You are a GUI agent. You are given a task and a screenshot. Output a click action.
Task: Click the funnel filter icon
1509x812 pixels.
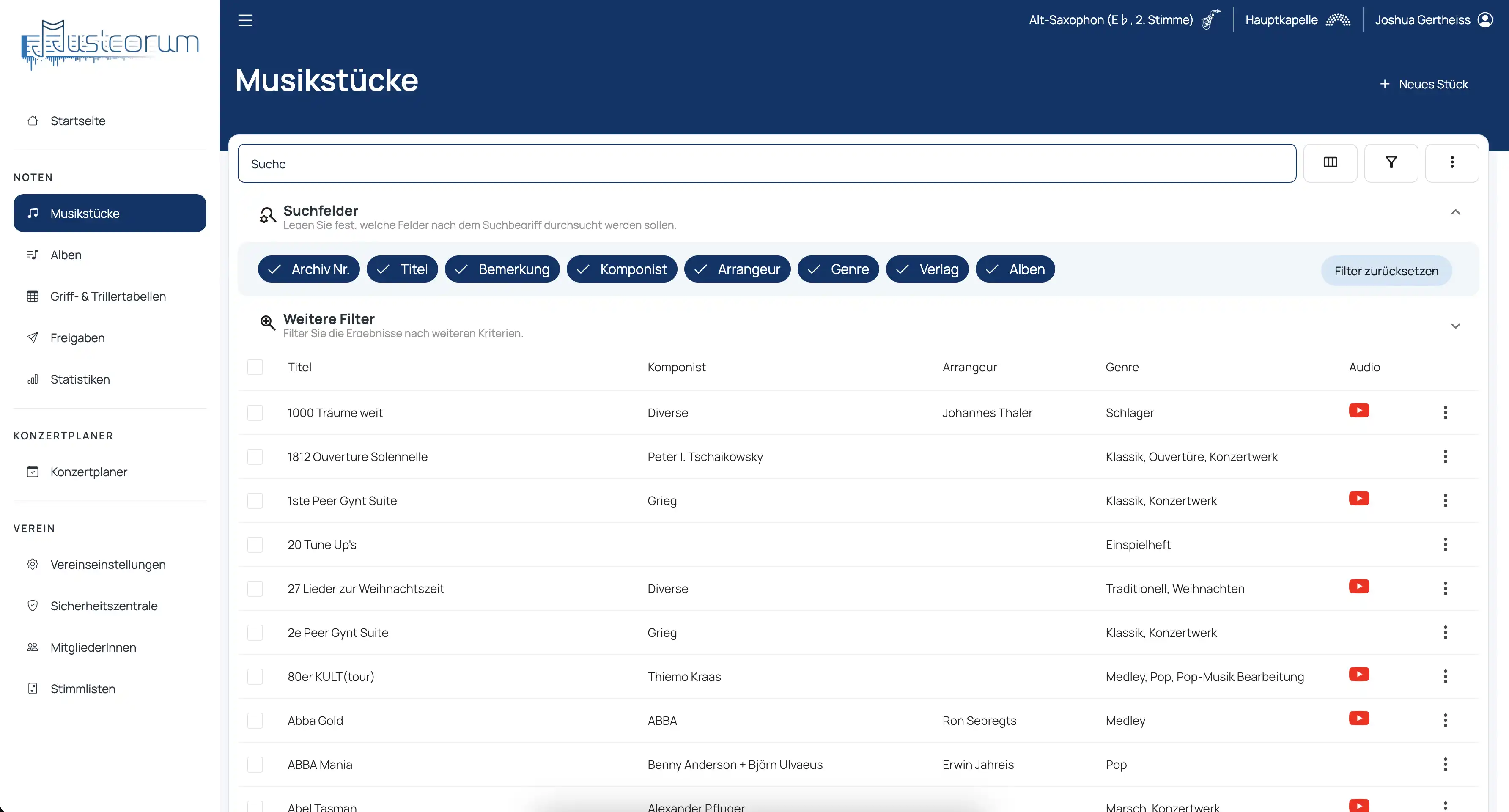pyautogui.click(x=1391, y=162)
